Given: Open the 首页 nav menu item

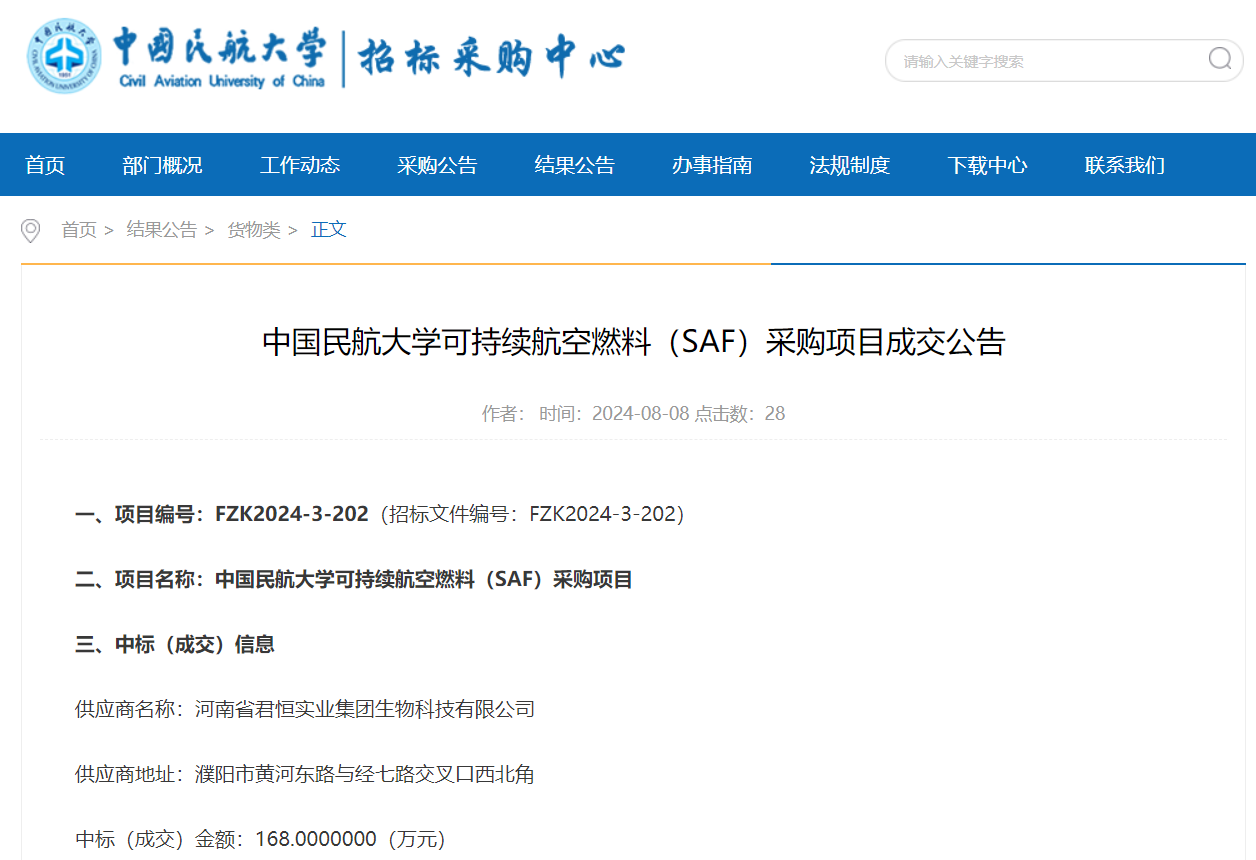Looking at the screenshot, I should click(x=45, y=165).
